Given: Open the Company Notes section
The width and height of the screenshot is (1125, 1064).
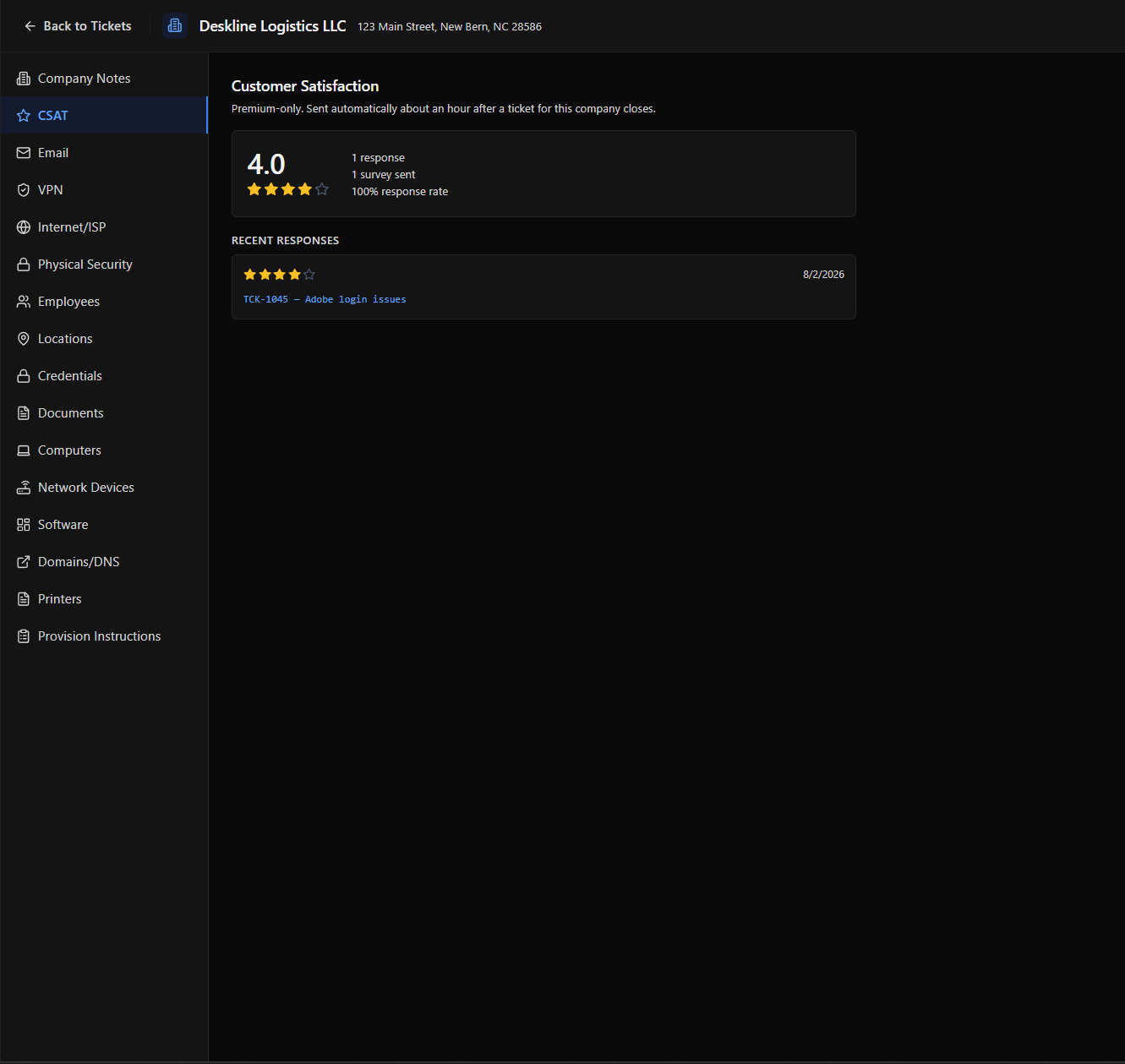Looking at the screenshot, I should (x=104, y=79).
